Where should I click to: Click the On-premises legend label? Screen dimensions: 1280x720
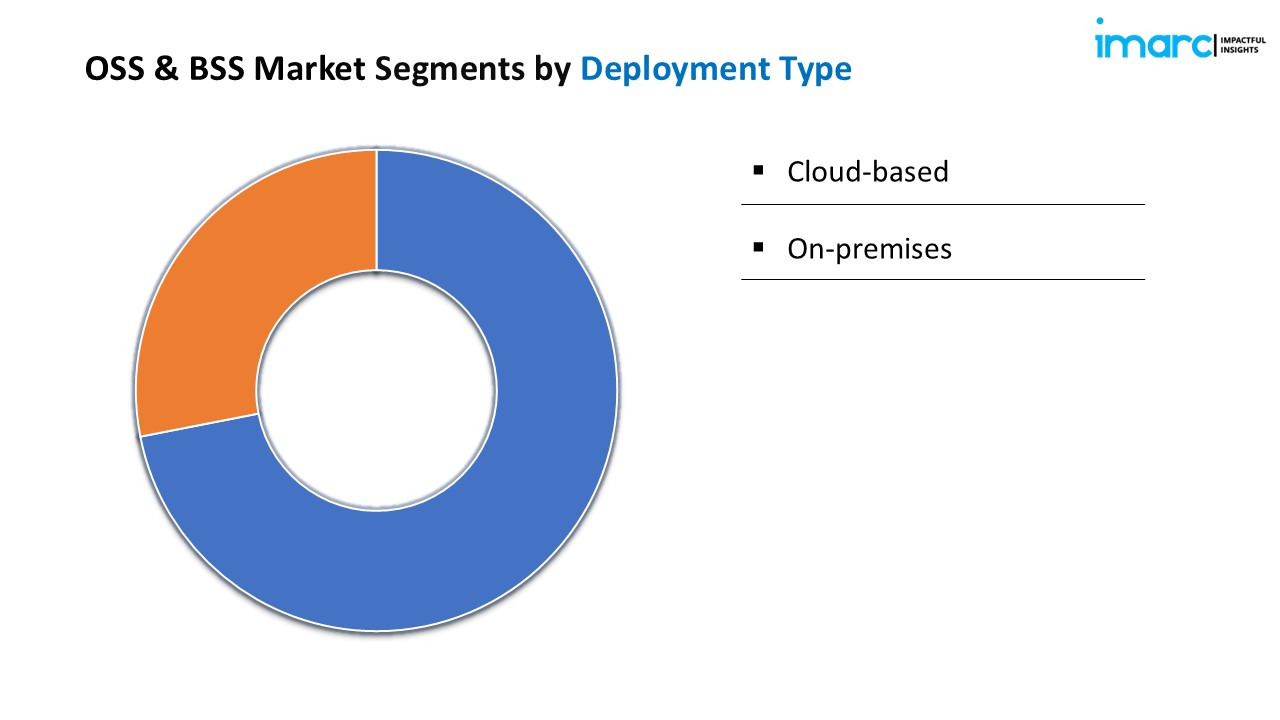click(869, 248)
